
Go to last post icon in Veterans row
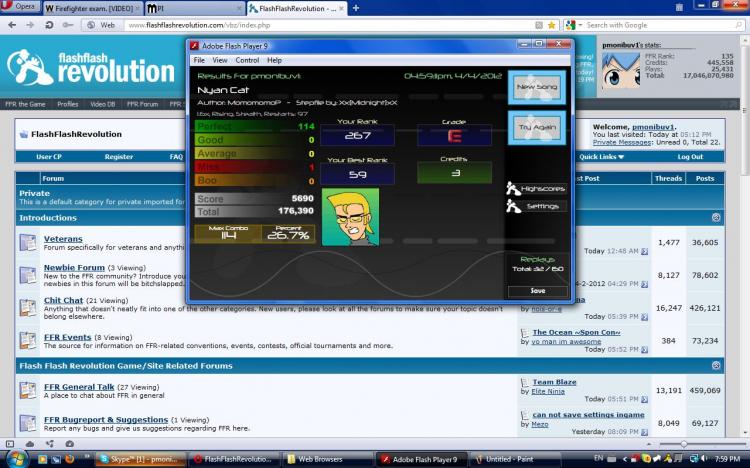[x=644, y=251]
